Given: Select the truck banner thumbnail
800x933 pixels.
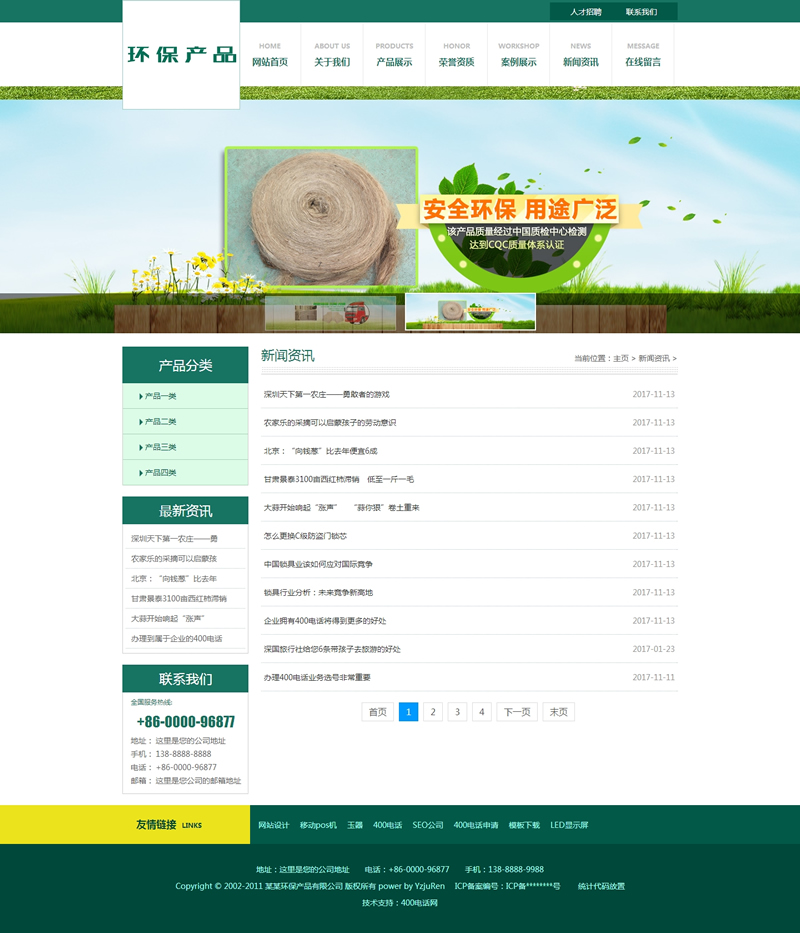Looking at the screenshot, I should point(331,312).
